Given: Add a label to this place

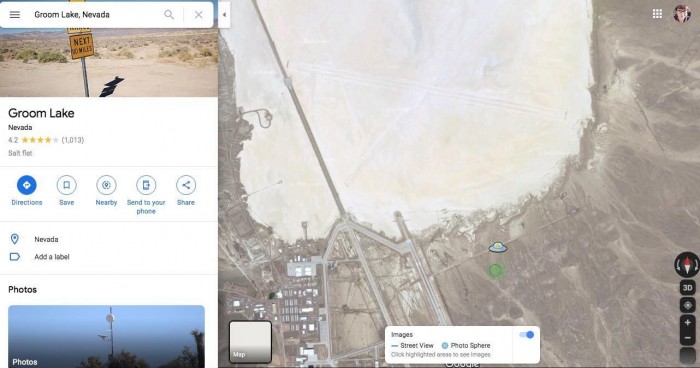Looking at the screenshot, I should [52, 257].
